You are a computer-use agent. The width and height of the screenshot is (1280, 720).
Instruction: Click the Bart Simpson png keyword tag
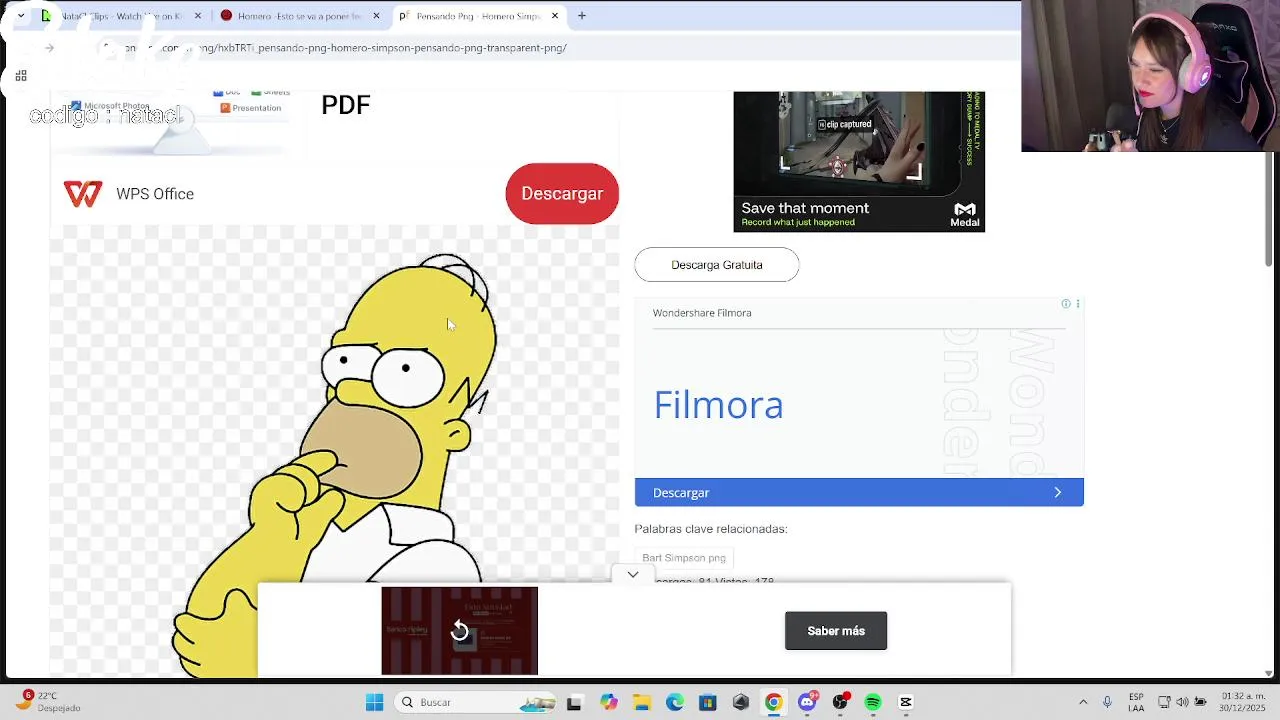point(684,558)
